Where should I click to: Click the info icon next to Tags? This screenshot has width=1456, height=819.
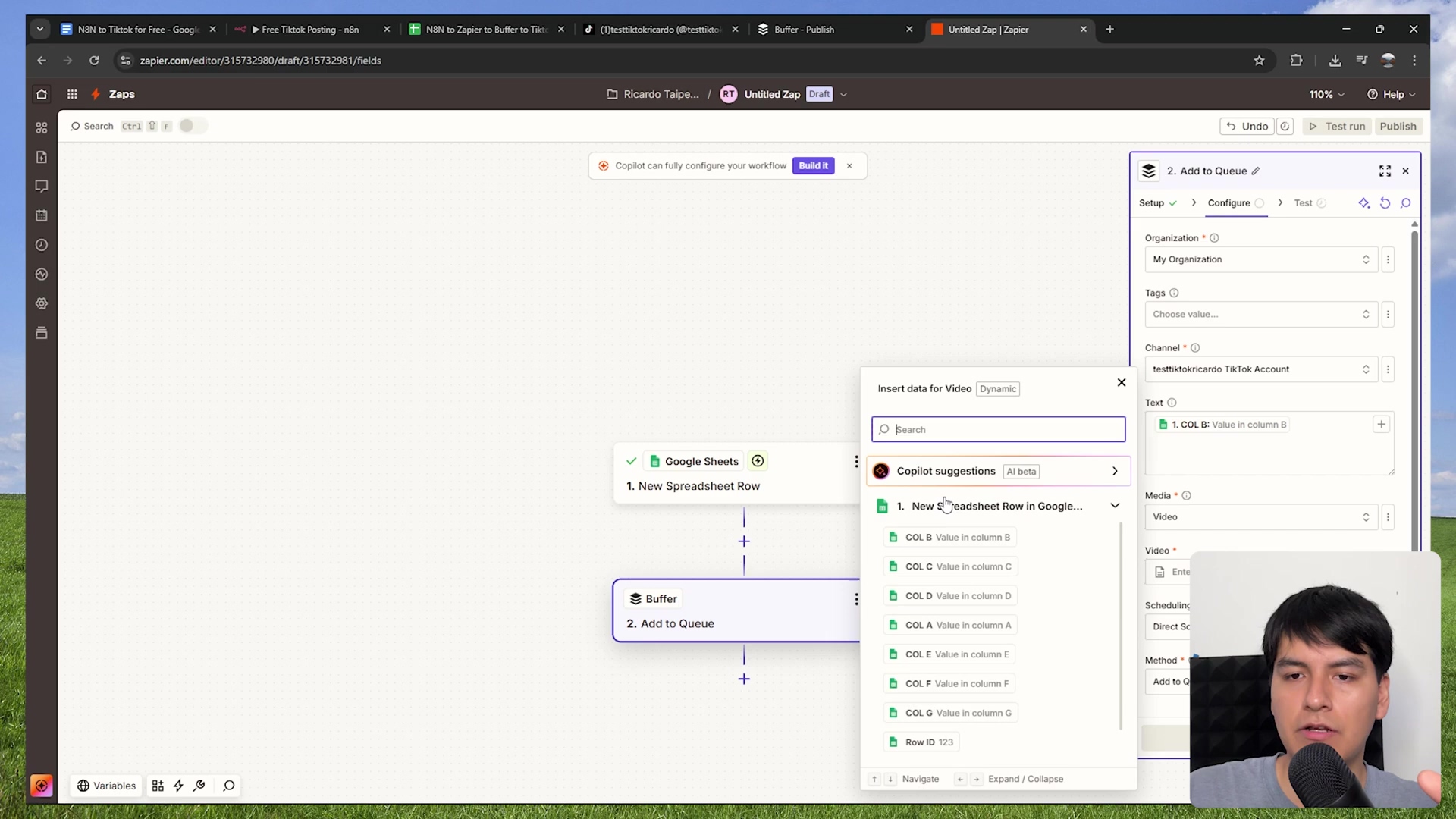(x=1174, y=293)
